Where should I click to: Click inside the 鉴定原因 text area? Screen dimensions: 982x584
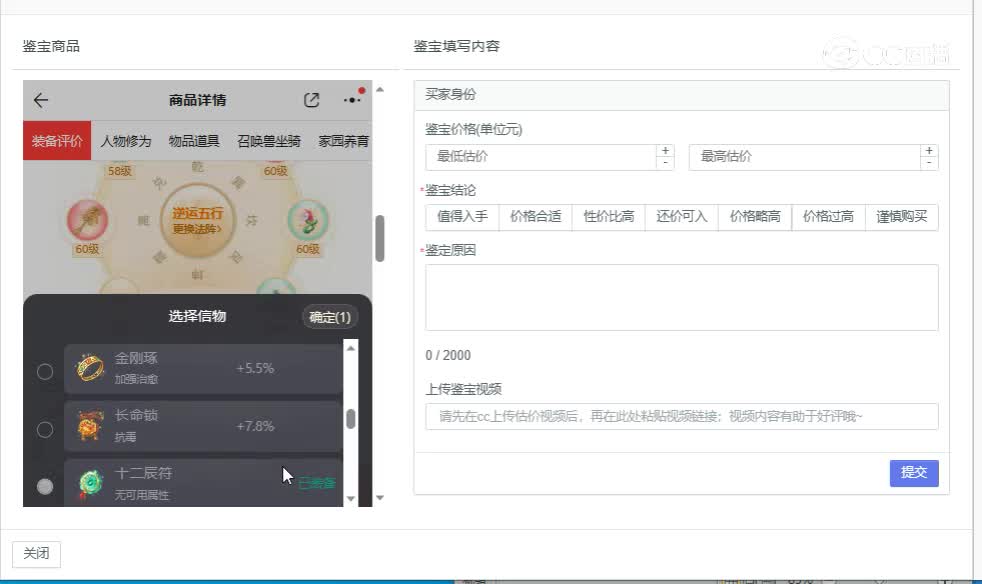pyautogui.click(x=681, y=295)
